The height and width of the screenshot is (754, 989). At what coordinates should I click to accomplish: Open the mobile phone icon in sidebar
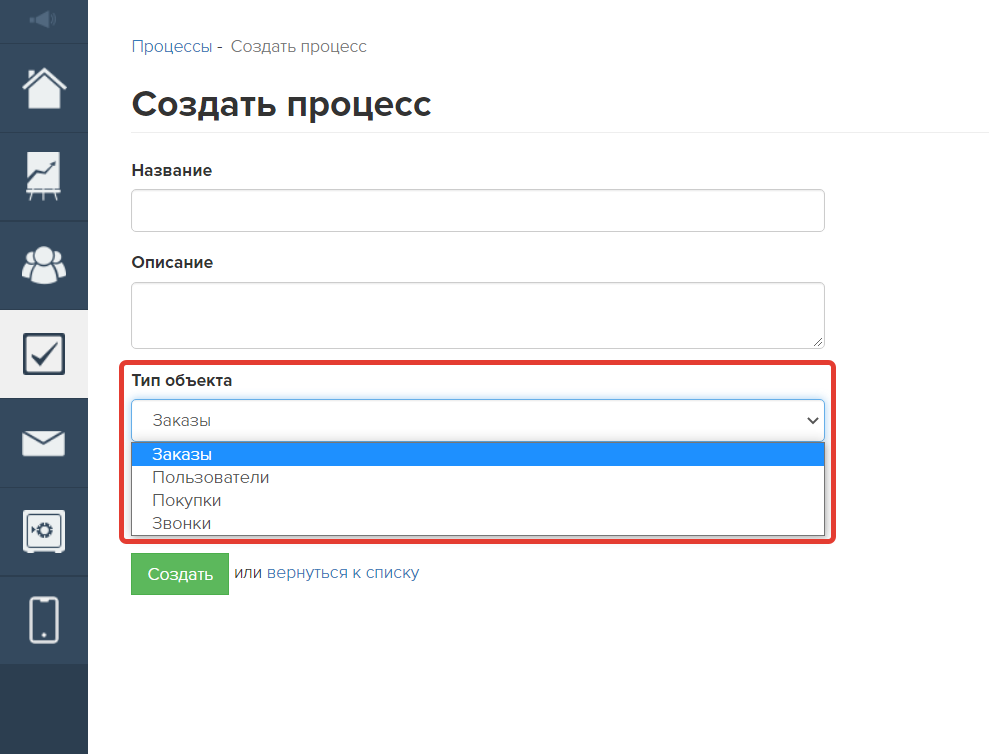click(x=44, y=620)
